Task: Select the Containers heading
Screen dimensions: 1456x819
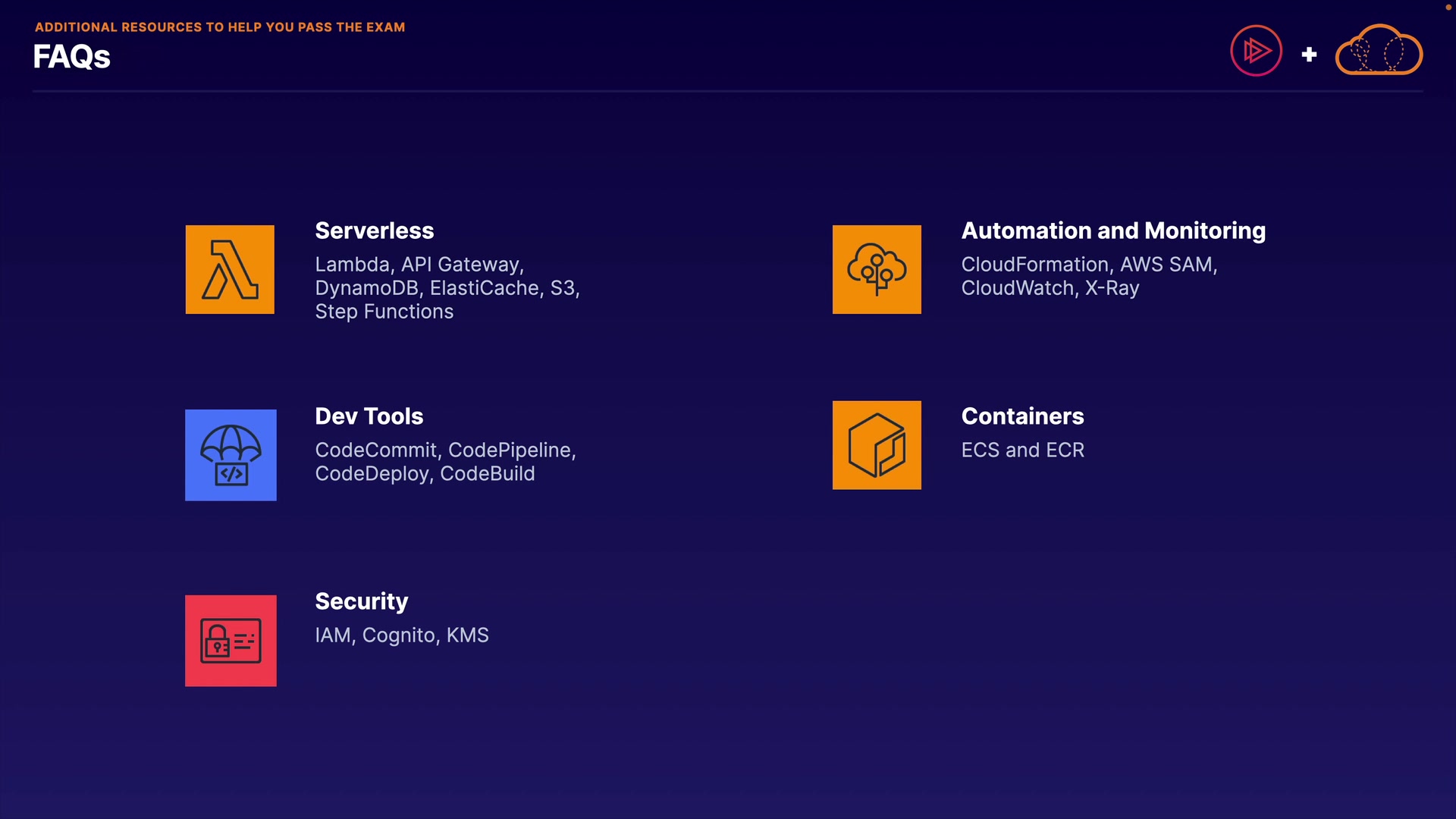Action: click(x=1022, y=416)
